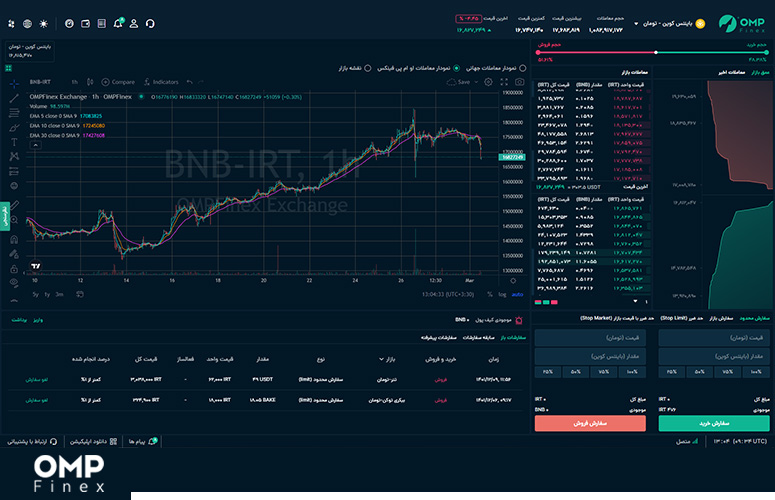Collapse the indicator legend chevron
775x500 pixels.
coord(35,145)
